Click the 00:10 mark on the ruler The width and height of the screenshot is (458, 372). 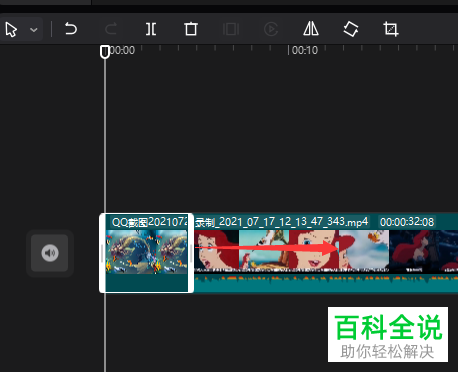pos(305,50)
